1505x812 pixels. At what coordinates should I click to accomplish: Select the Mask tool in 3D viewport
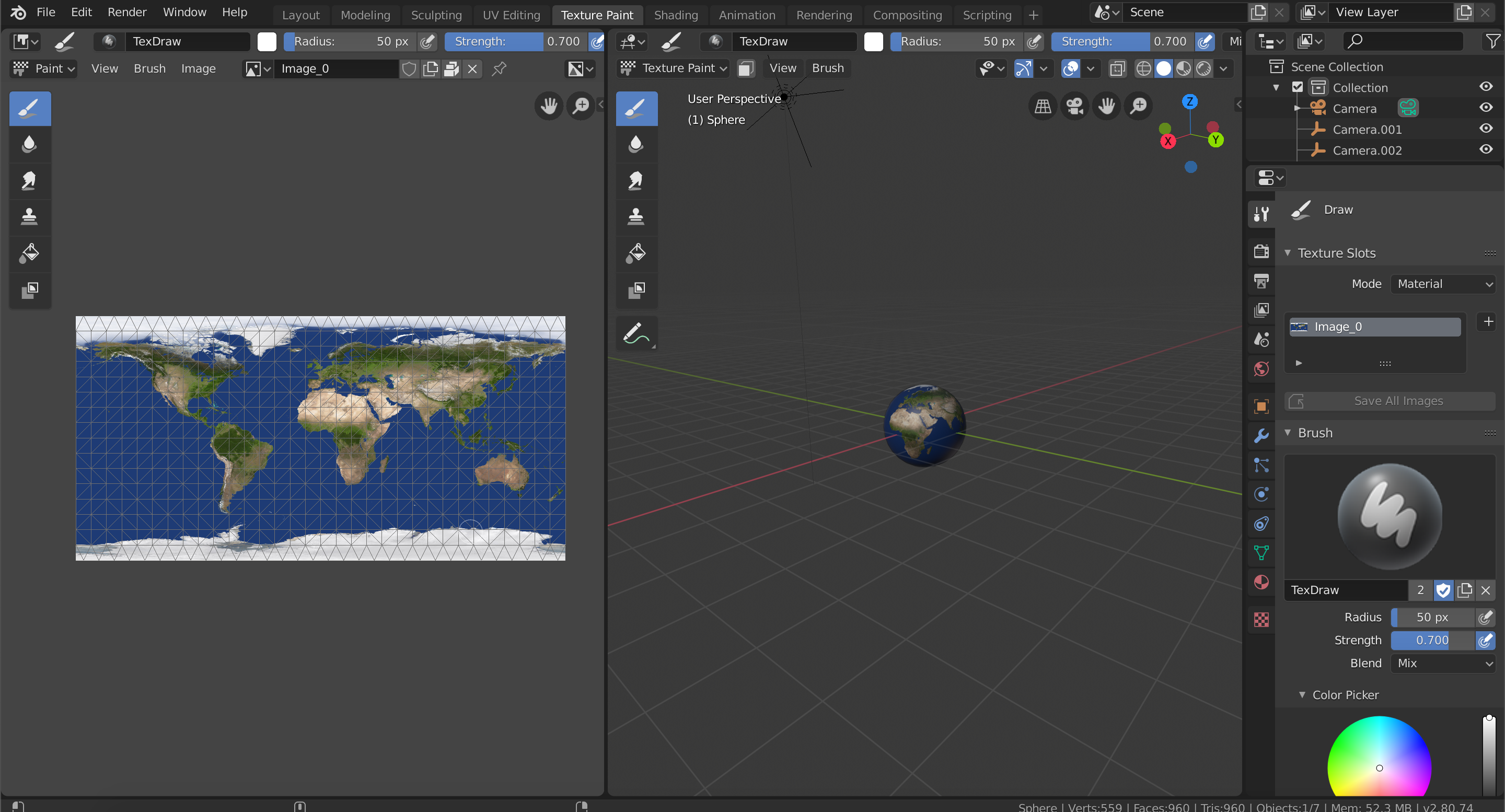(636, 290)
